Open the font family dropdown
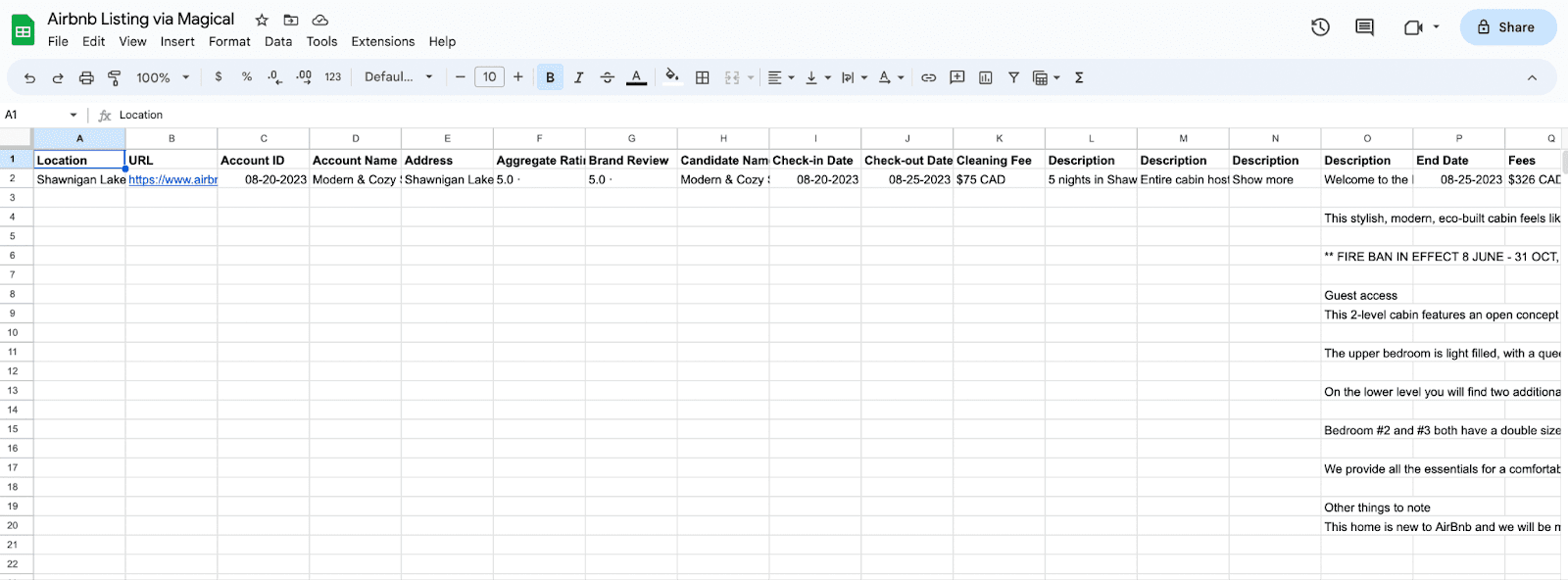1568x580 pixels. pos(399,76)
